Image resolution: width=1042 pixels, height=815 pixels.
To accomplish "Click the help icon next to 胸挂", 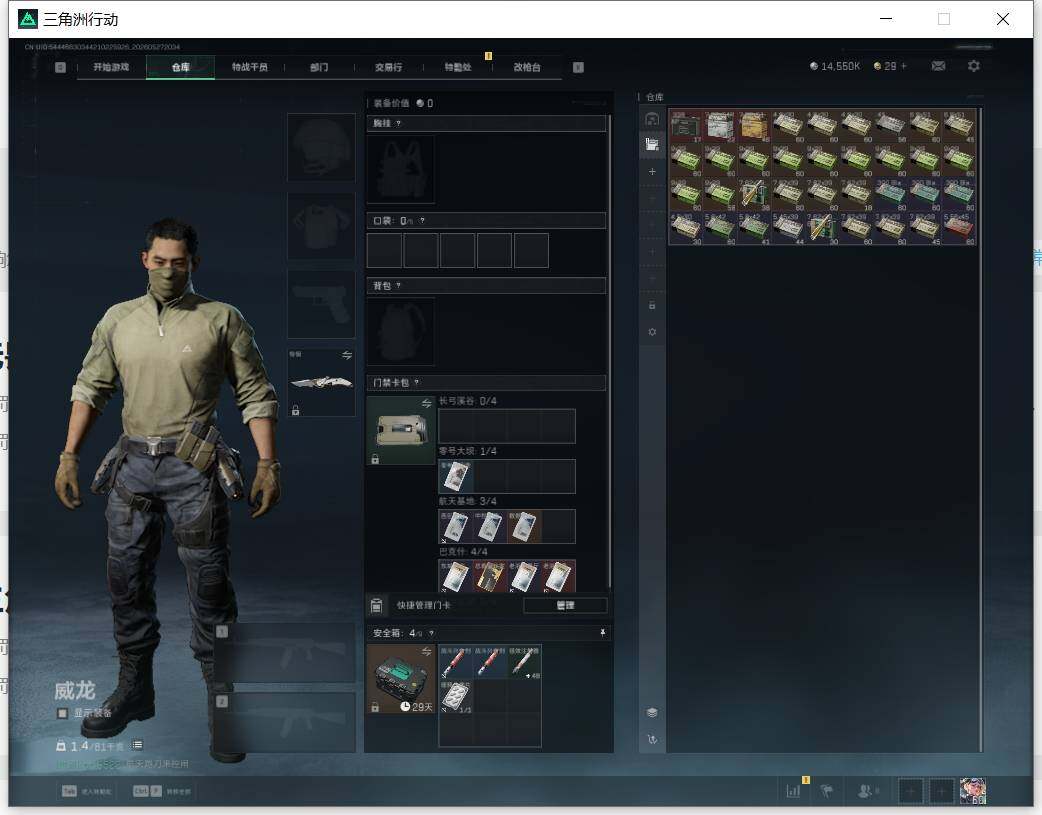I will click(398, 124).
